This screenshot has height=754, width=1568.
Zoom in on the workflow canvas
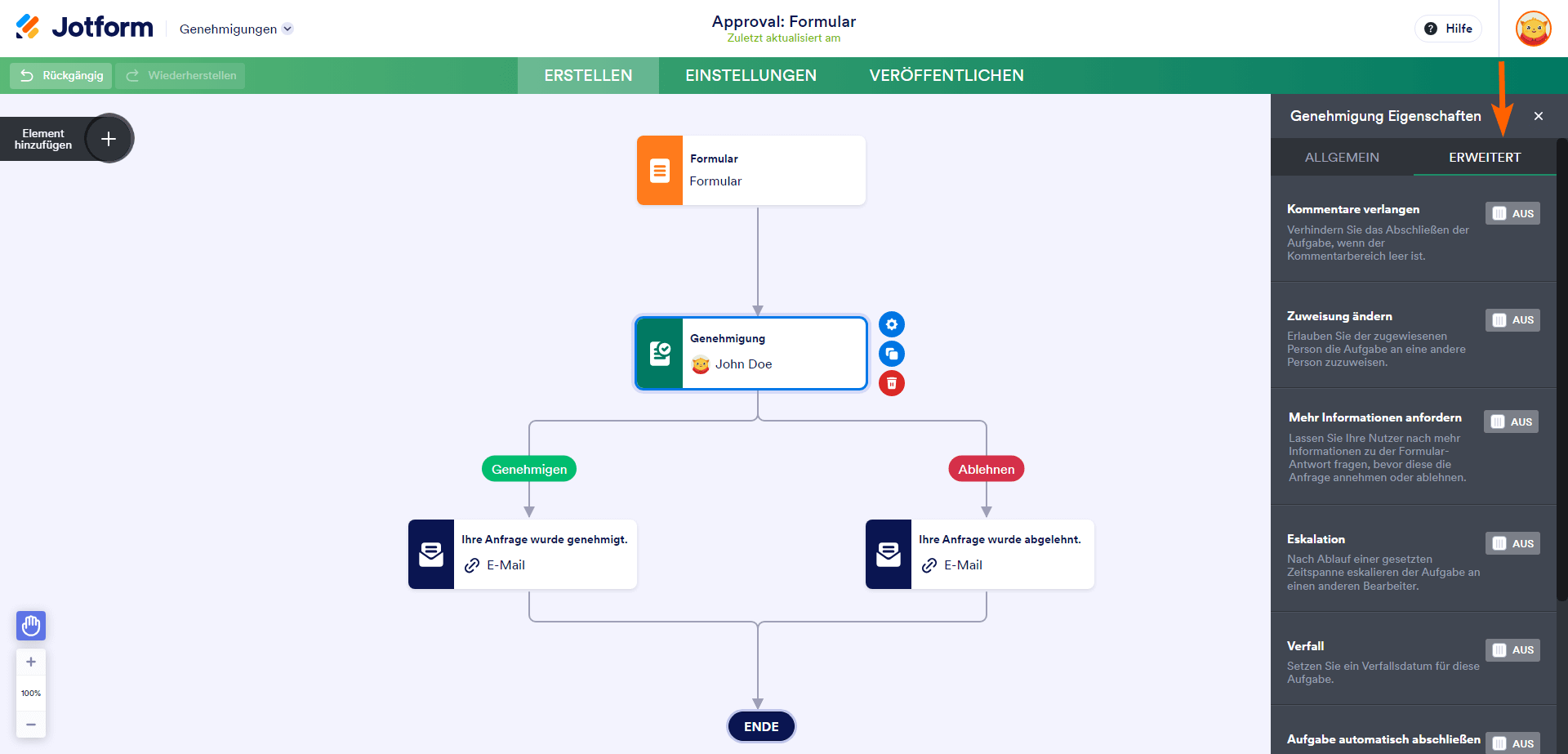pyautogui.click(x=31, y=663)
